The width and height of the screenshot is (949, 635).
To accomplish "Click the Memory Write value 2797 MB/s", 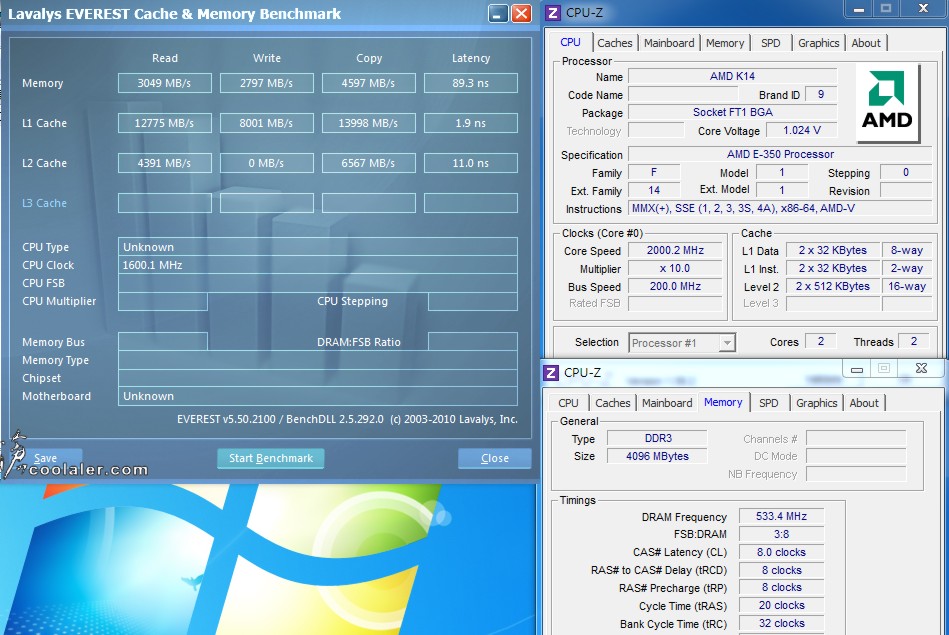I will click(267, 83).
